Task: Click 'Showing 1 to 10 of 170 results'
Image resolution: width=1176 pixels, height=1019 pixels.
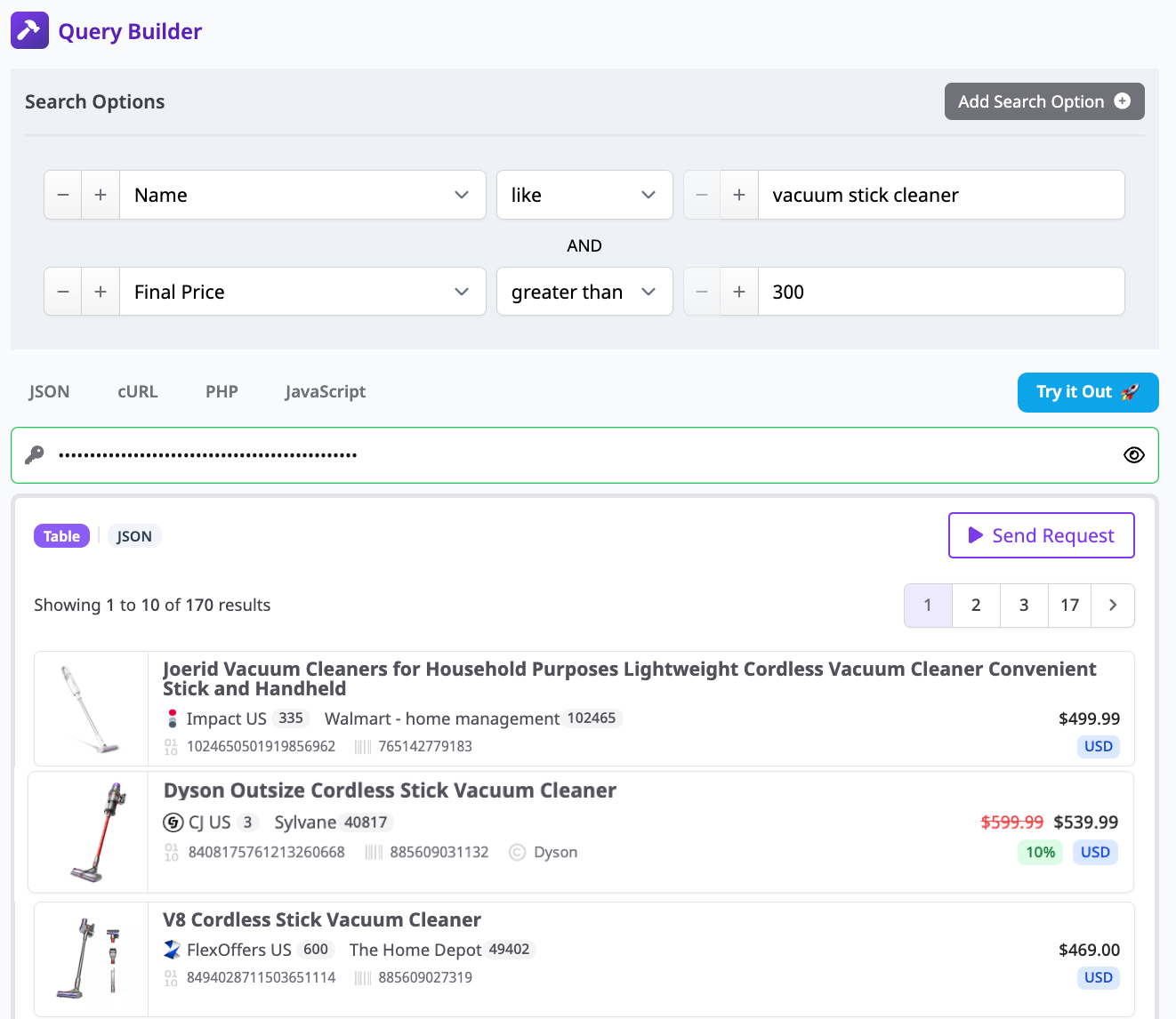Action: click(152, 605)
